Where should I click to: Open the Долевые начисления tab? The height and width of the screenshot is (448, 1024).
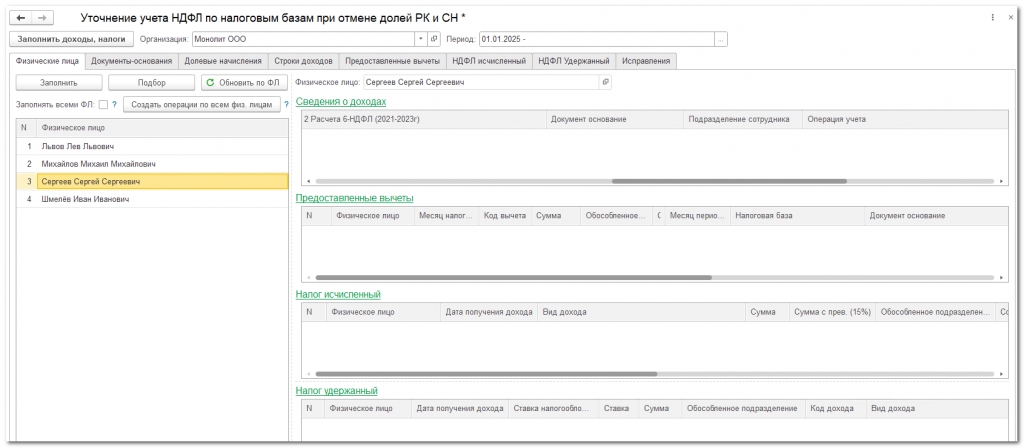coord(223,61)
